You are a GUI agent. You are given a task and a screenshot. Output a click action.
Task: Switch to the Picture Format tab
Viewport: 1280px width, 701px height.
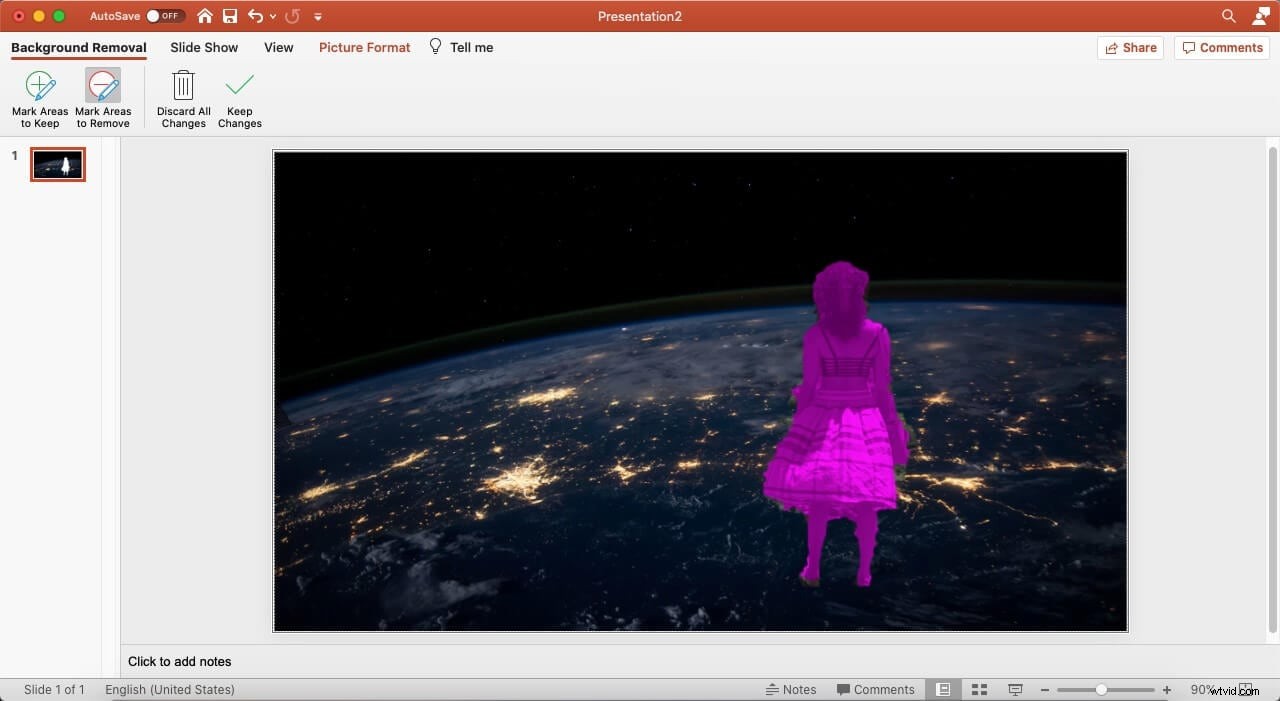(x=364, y=47)
